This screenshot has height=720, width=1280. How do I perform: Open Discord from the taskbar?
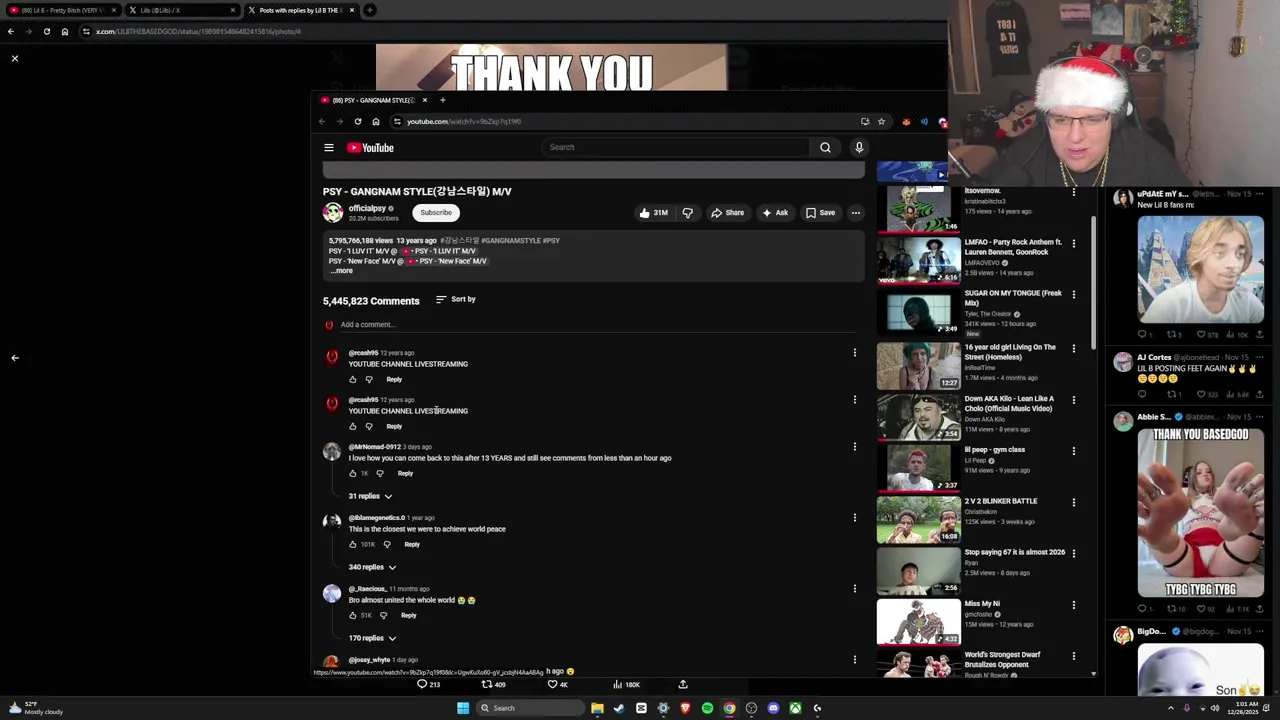773,708
